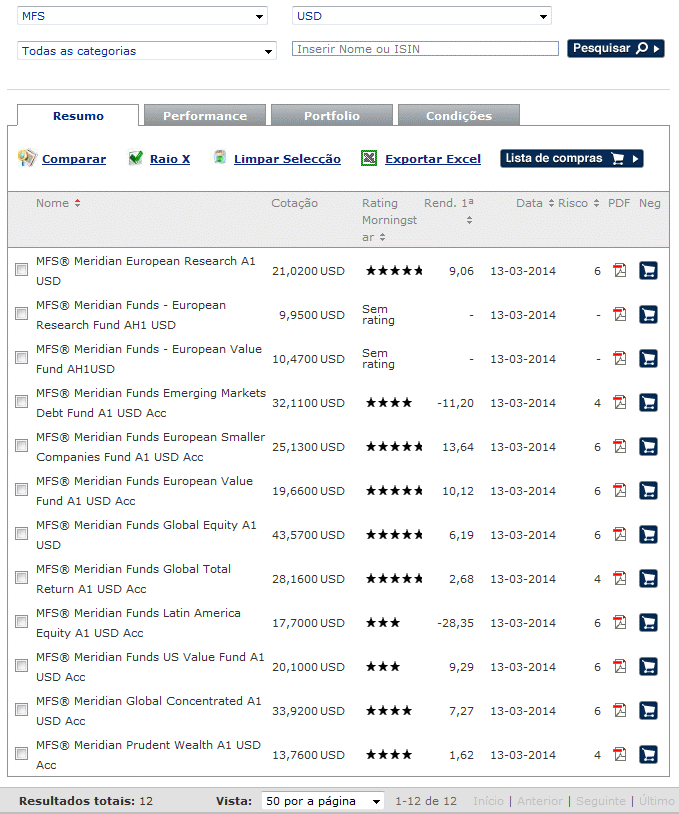This screenshot has width=679, height=814.
Task: Add Global Total Return A1 to cart
Action: coord(648,578)
